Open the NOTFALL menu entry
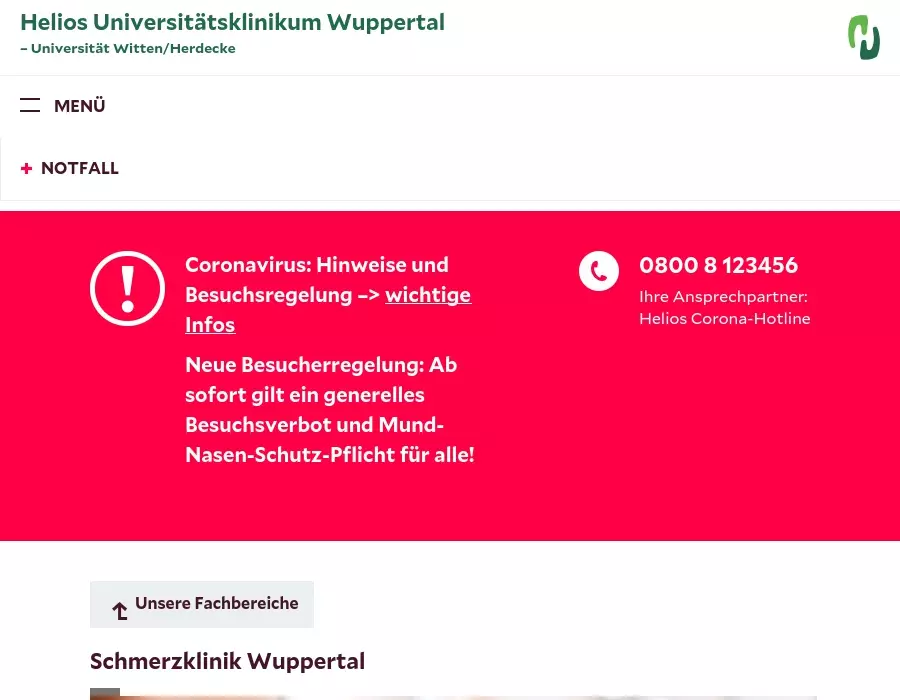Viewport: 900px width, 700px height. (x=80, y=168)
